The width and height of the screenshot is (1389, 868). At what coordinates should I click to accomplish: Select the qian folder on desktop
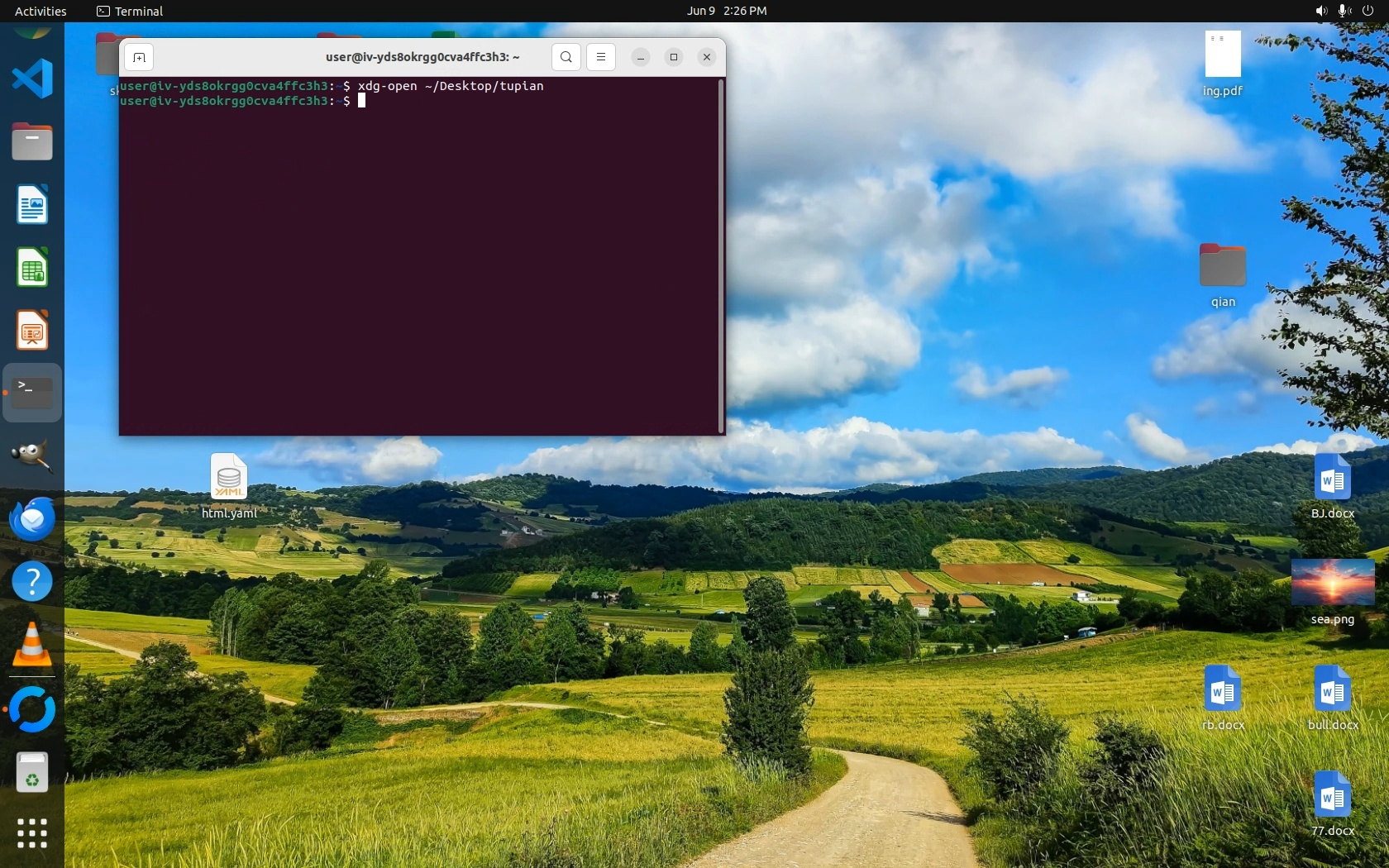coord(1222,266)
